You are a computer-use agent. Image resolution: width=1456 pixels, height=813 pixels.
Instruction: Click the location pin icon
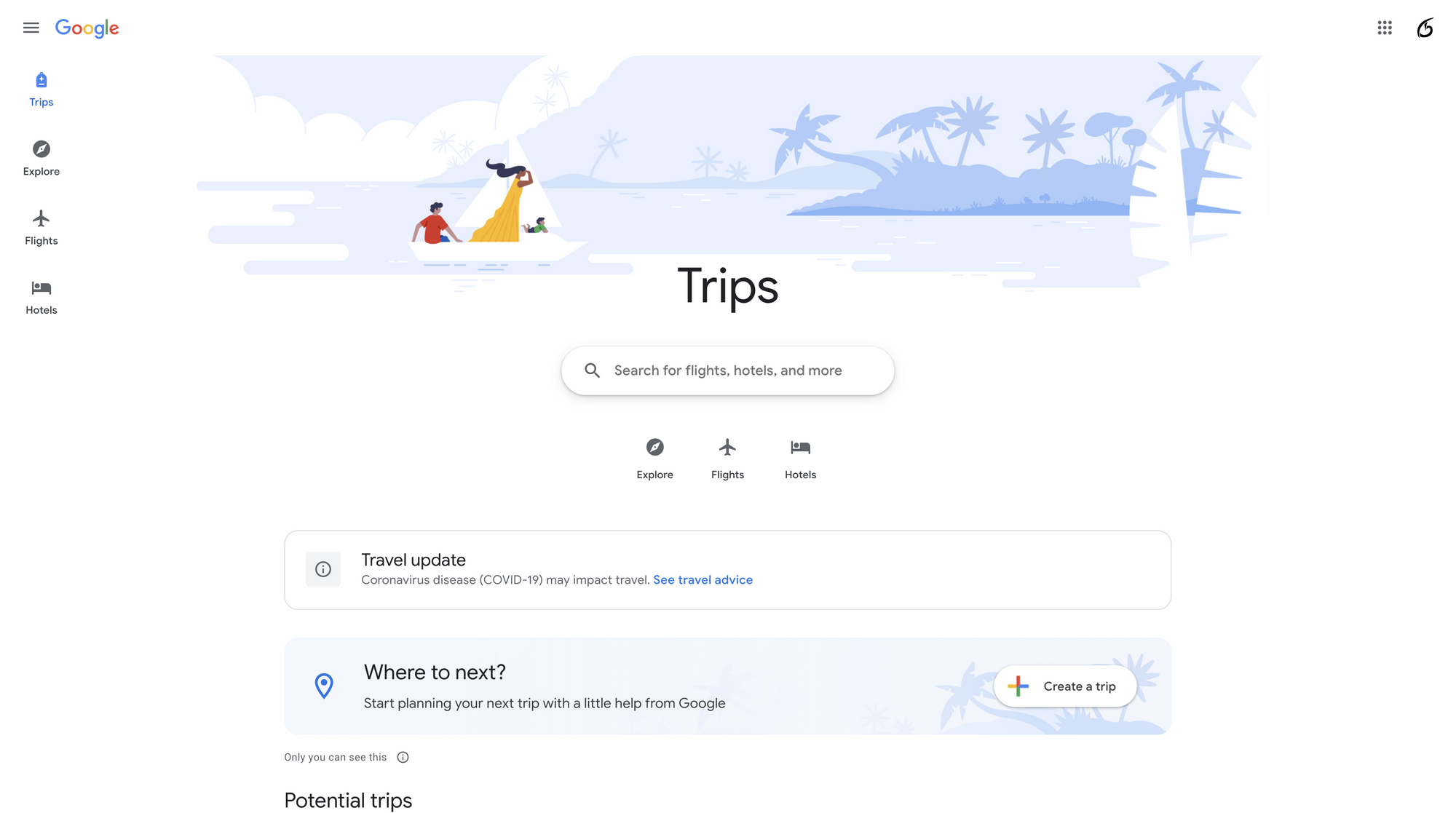tap(324, 686)
